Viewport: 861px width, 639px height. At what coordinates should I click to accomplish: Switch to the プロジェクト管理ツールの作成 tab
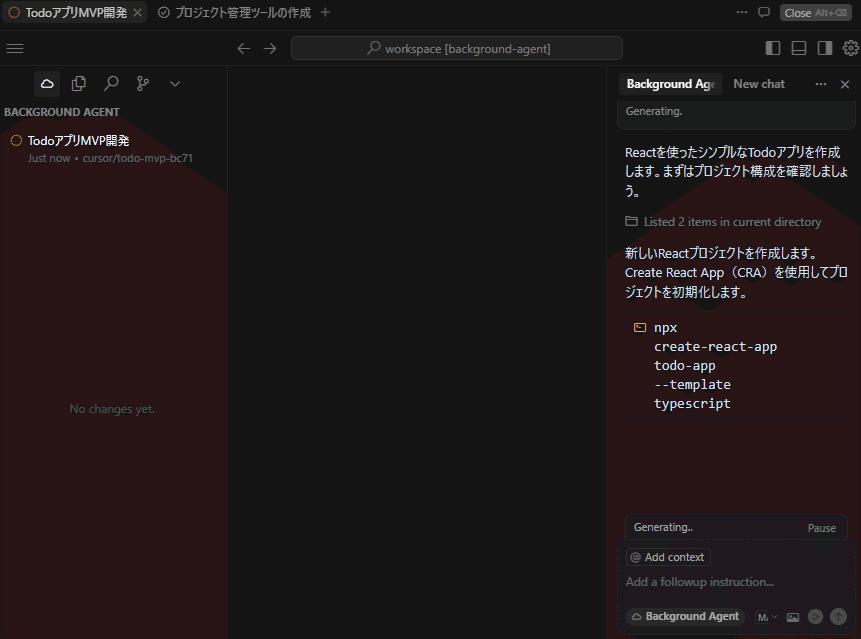234,13
